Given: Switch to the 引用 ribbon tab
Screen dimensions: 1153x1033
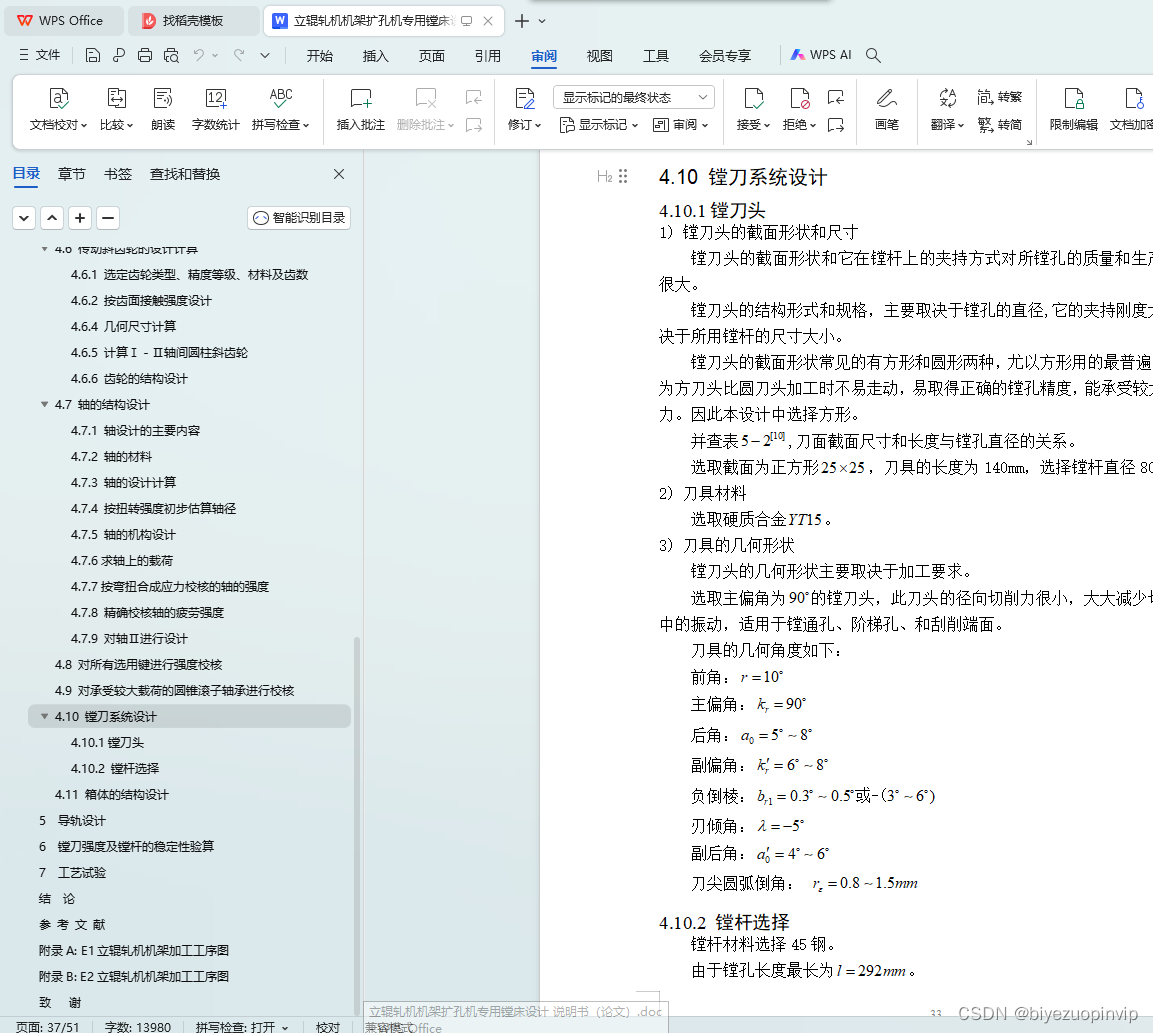Looking at the screenshot, I should [x=488, y=56].
